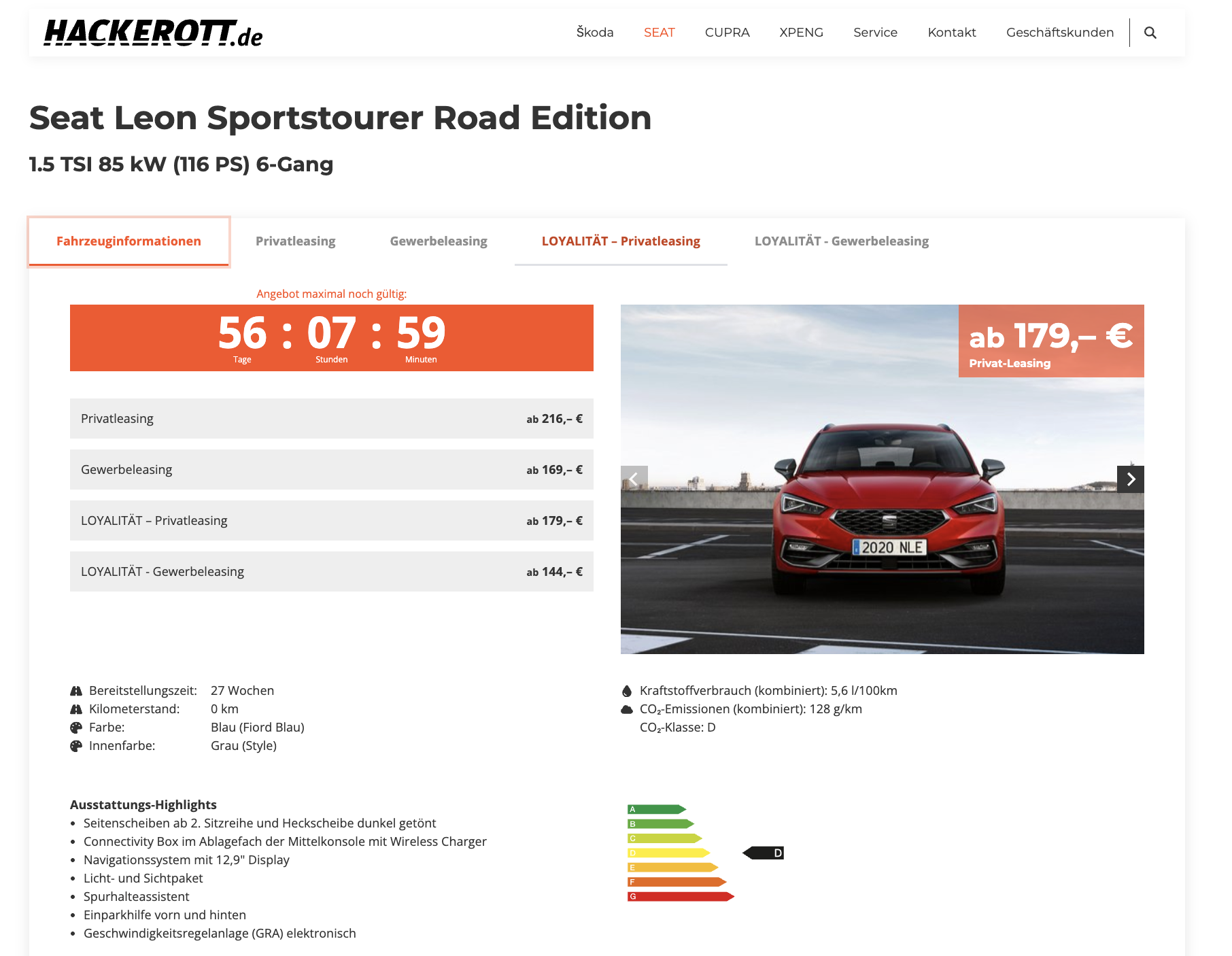Click the color palette icon beside Farbe
Viewport: 1232px width, 956px height.
point(76,728)
